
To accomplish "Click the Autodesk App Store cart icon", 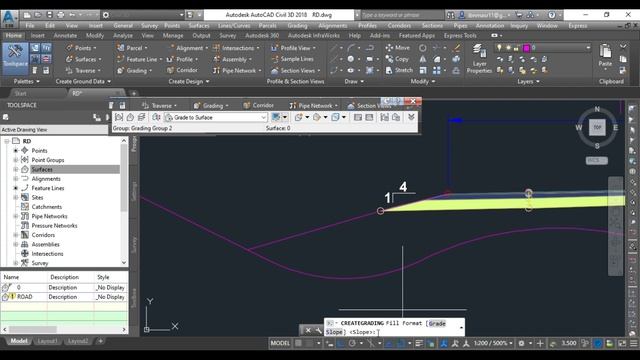I will [519, 15].
